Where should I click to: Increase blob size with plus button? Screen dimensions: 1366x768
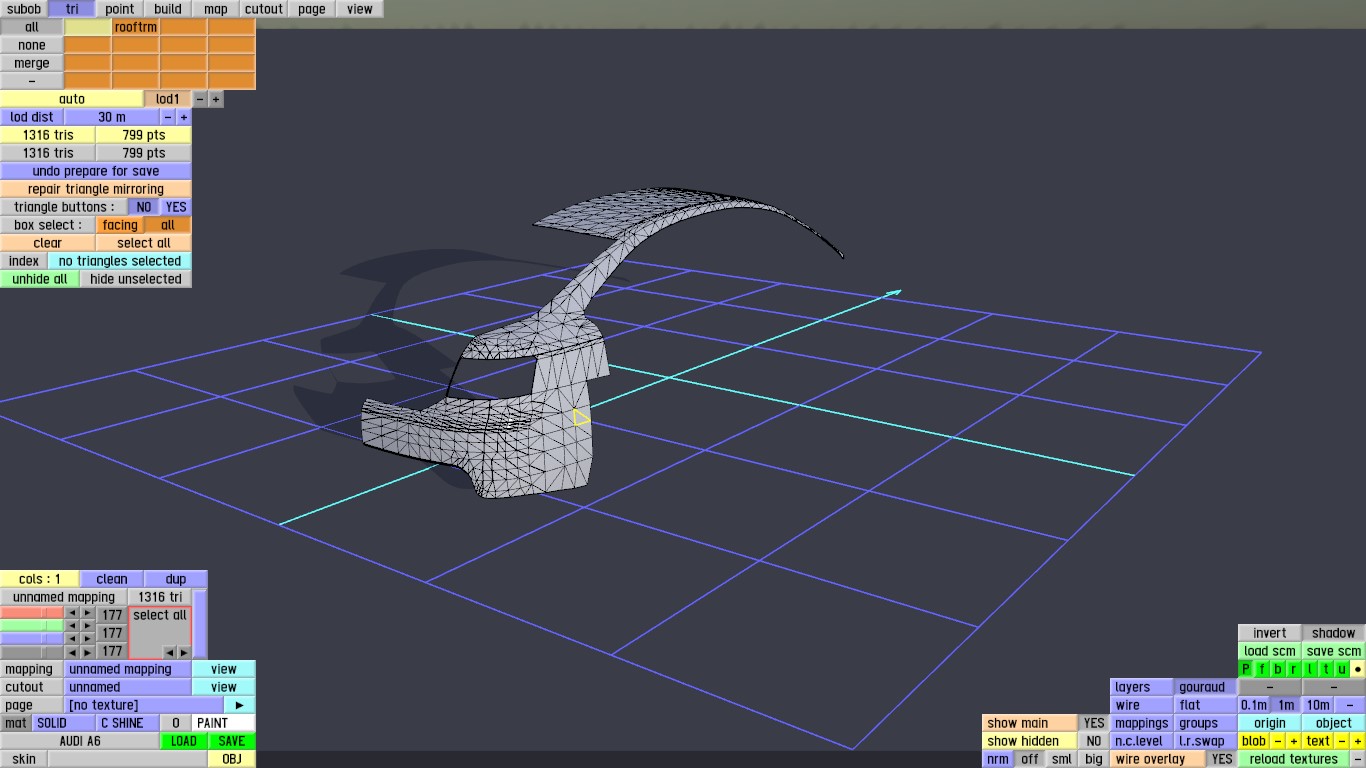click(1293, 741)
